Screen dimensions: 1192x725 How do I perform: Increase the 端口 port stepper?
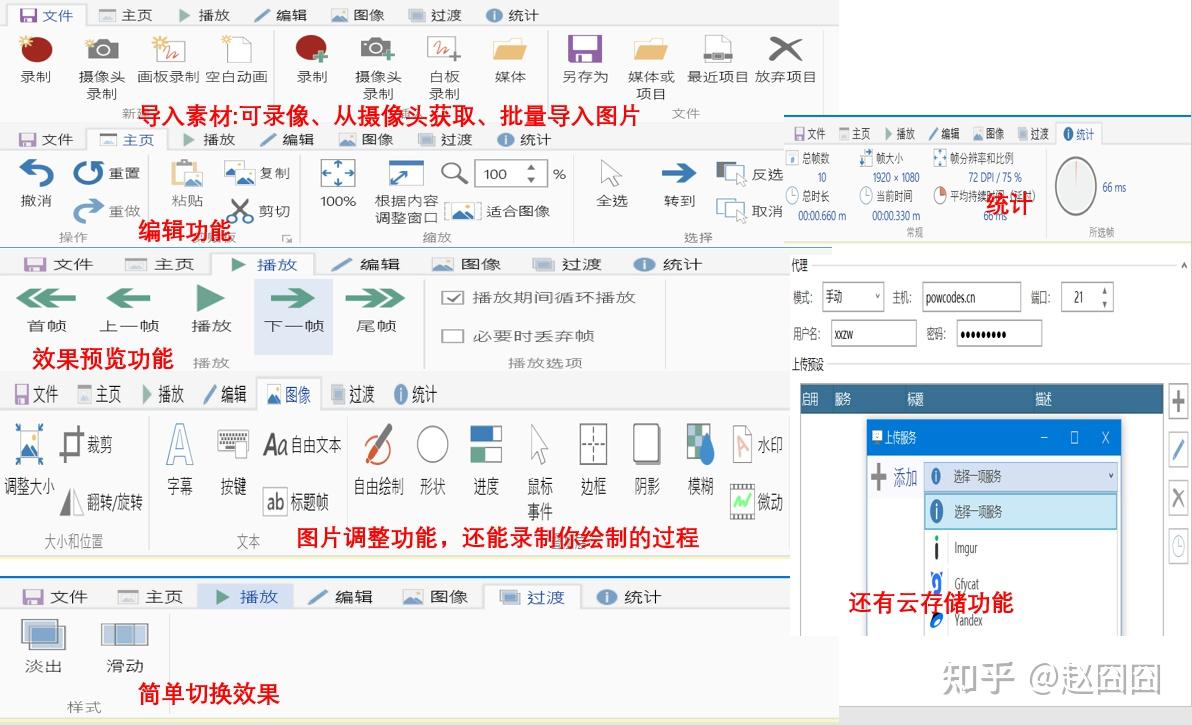point(1105,290)
